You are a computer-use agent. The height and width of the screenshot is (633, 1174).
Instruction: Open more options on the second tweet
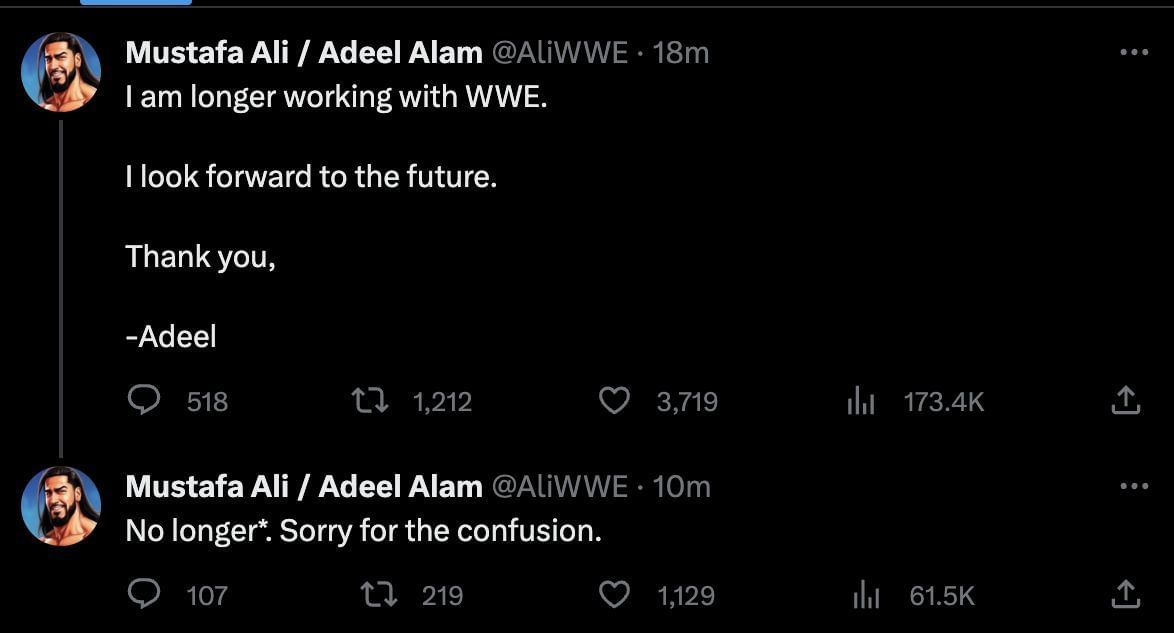click(1133, 487)
